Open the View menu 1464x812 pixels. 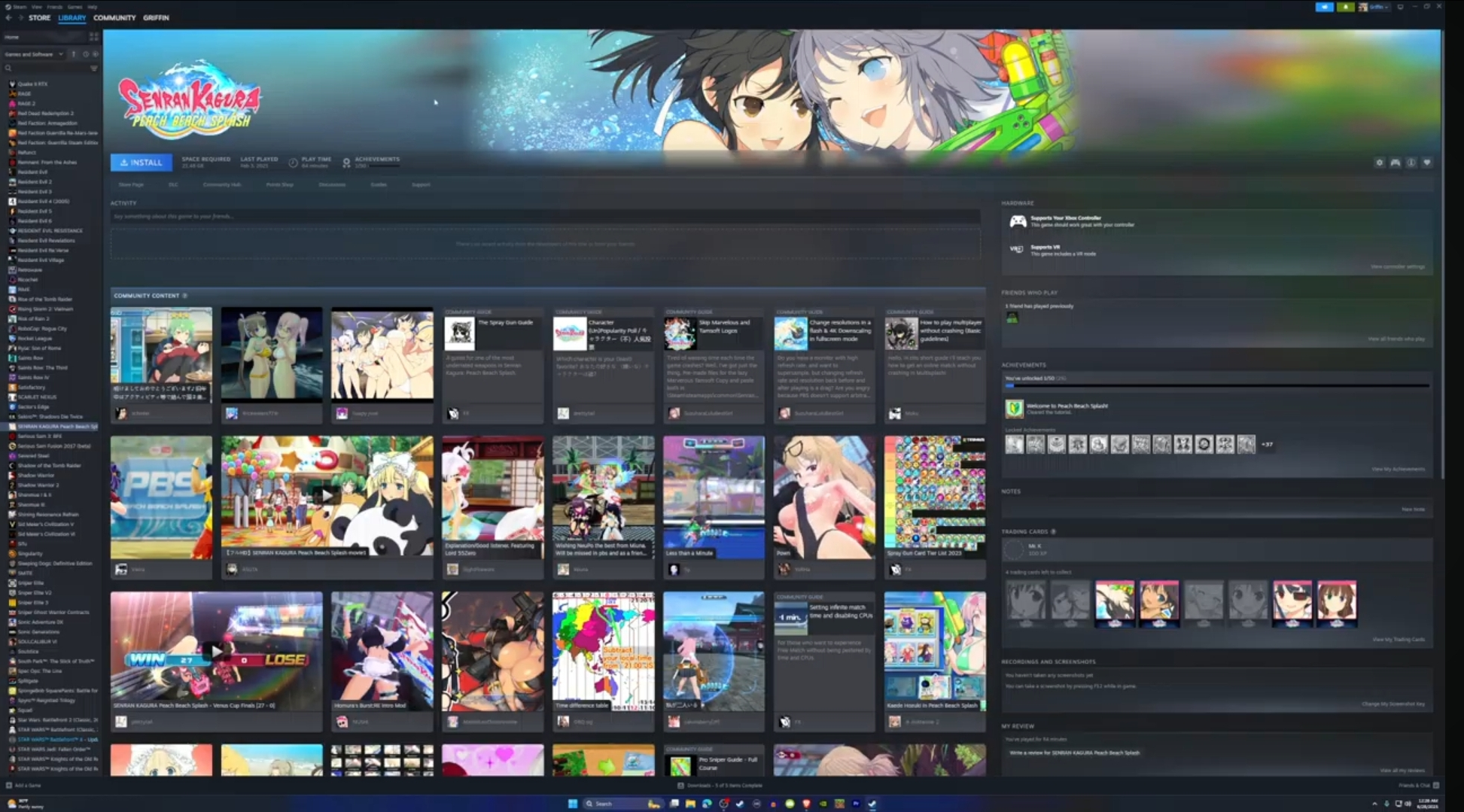coord(37,7)
